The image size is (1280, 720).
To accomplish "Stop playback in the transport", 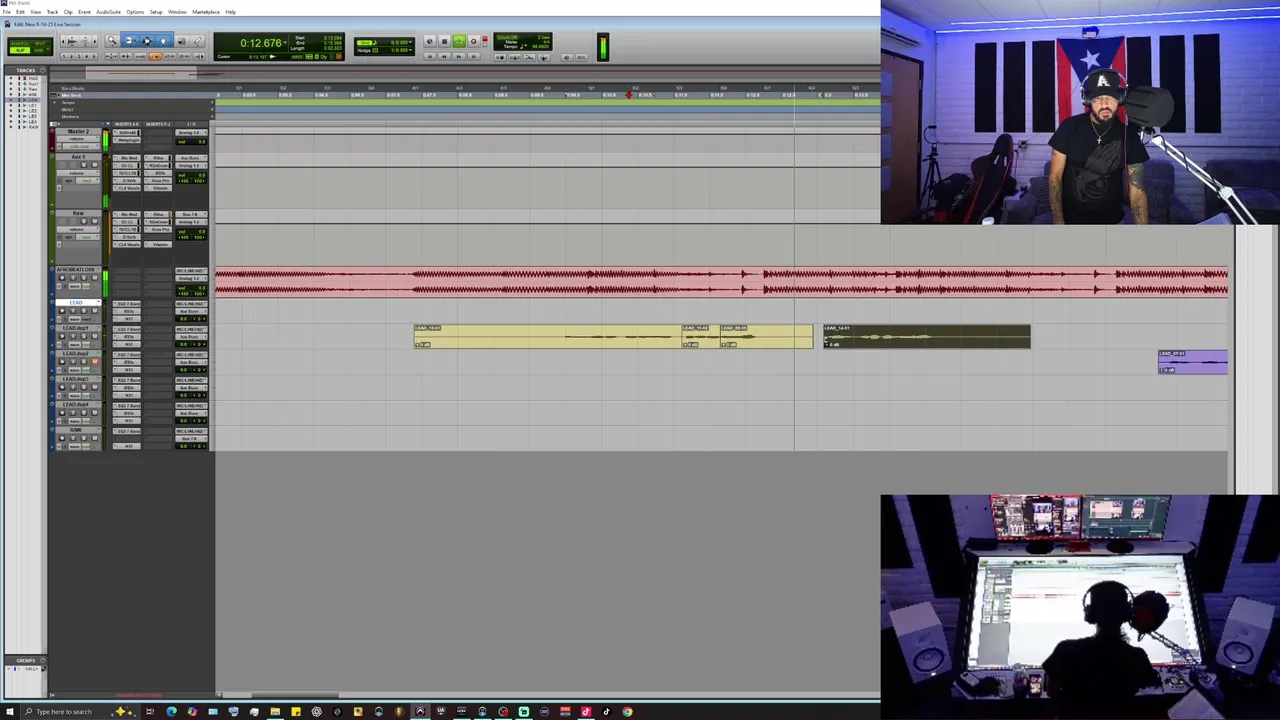I will pyautogui.click(x=444, y=41).
